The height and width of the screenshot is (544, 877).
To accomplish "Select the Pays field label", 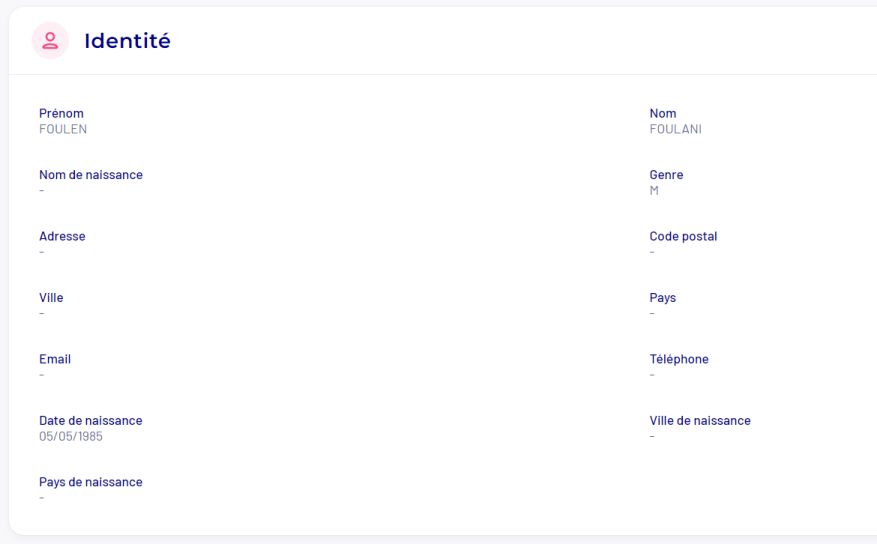I will (x=662, y=298).
